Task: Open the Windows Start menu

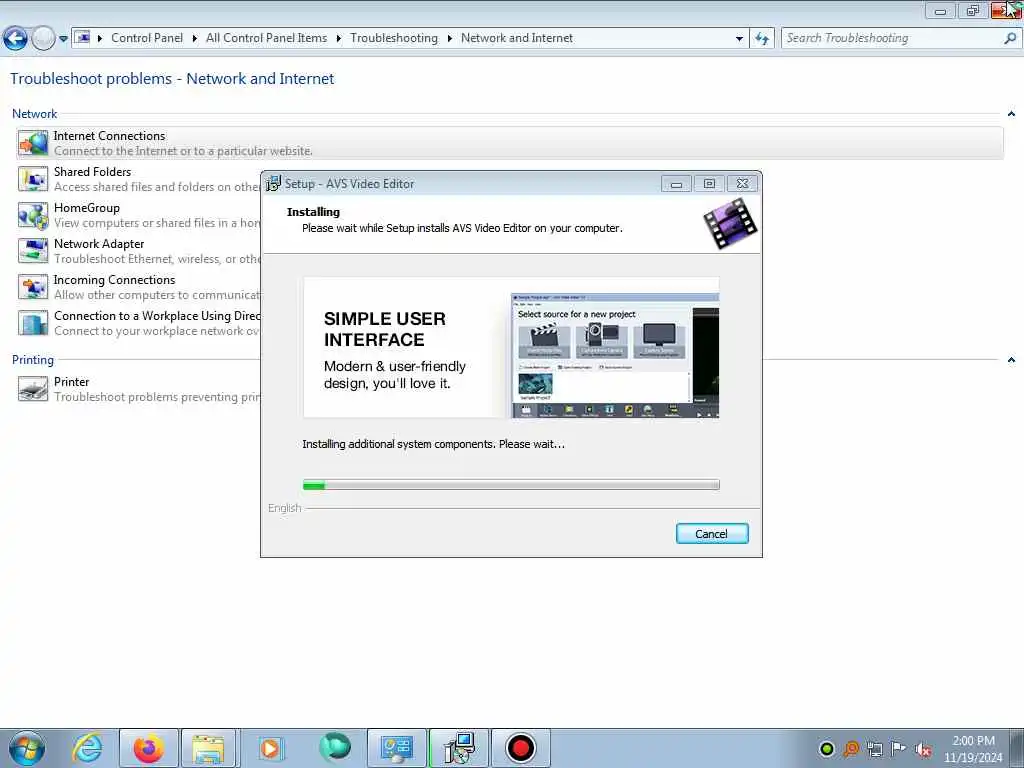Action: pos(27,748)
